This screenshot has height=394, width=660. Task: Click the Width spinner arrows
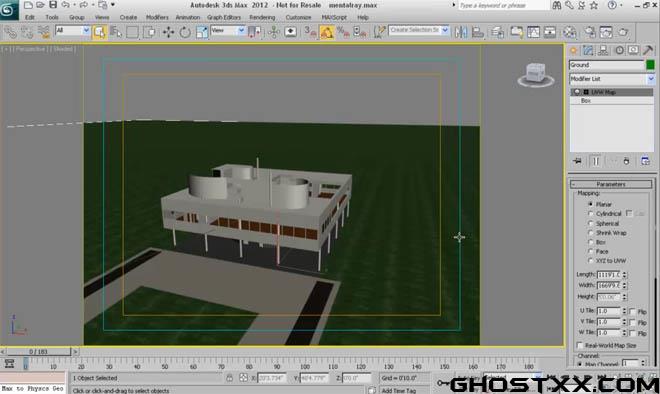pos(625,285)
